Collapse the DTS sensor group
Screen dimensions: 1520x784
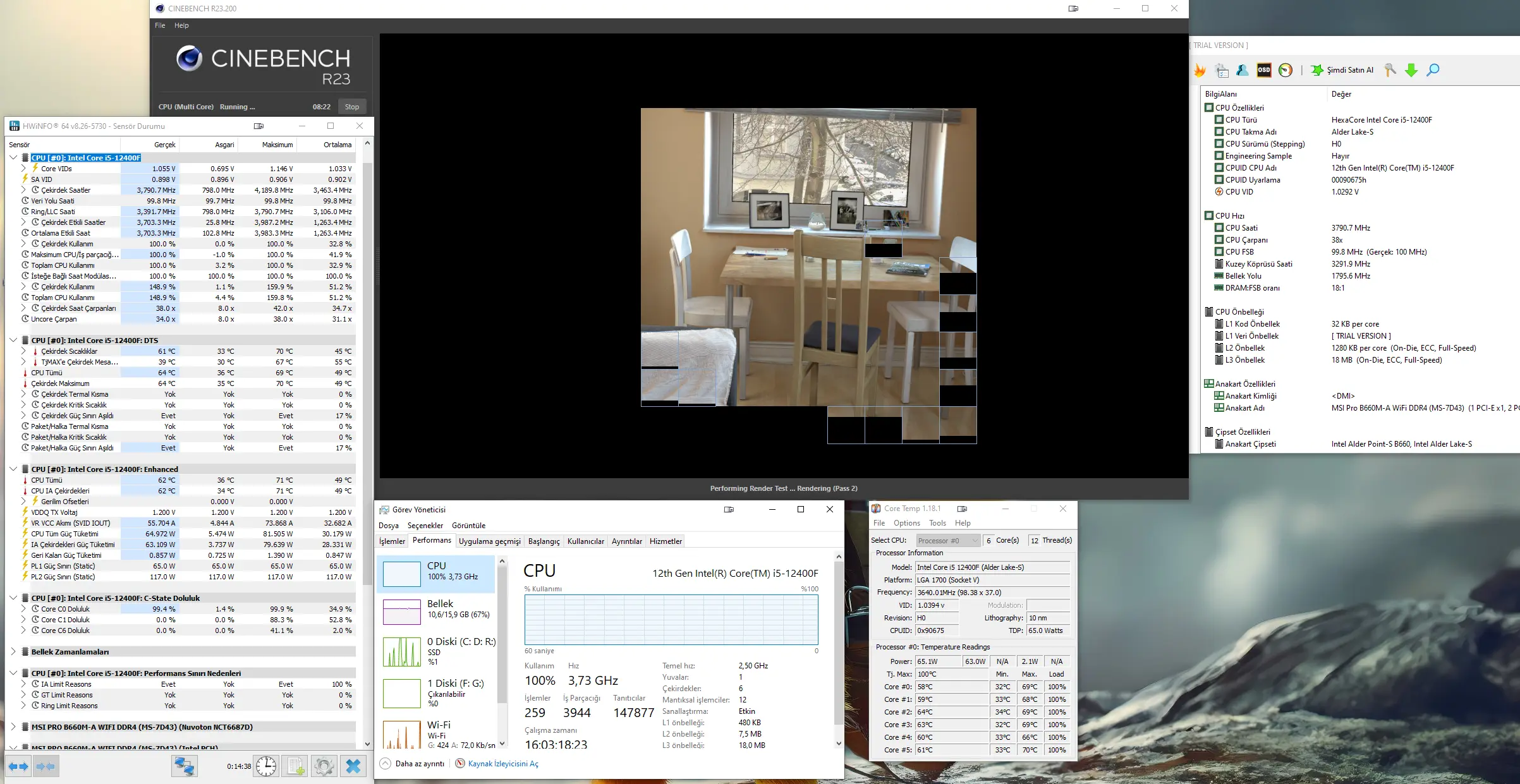click(x=13, y=340)
